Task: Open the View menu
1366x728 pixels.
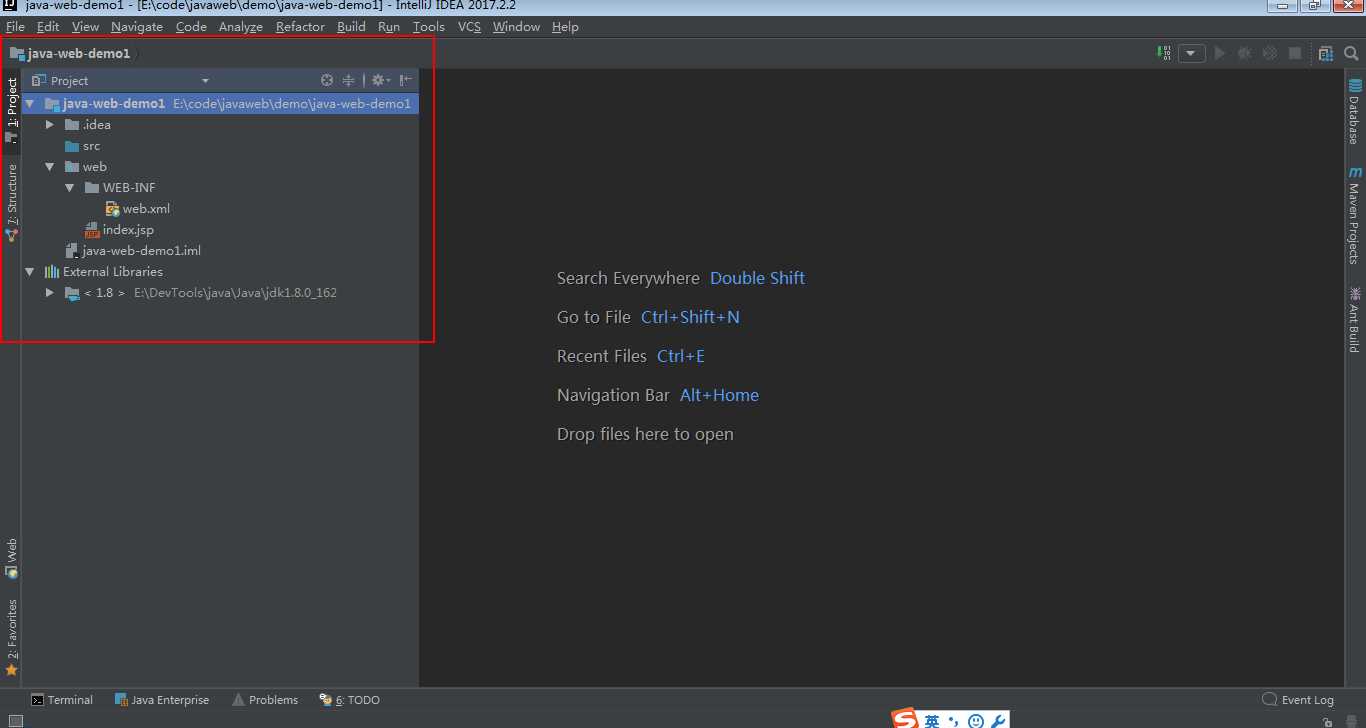Action: click(86, 27)
